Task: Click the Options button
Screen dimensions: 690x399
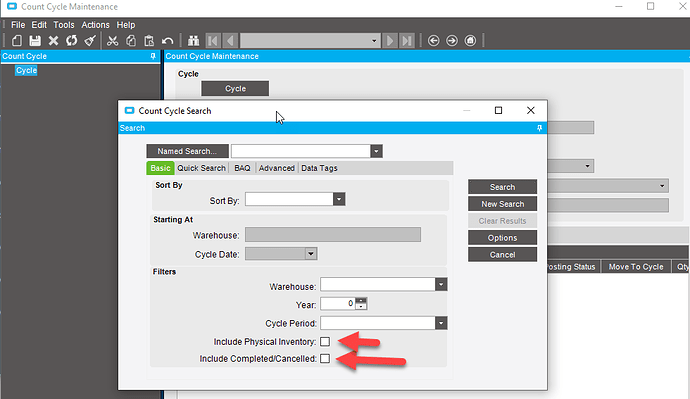Action: point(502,238)
